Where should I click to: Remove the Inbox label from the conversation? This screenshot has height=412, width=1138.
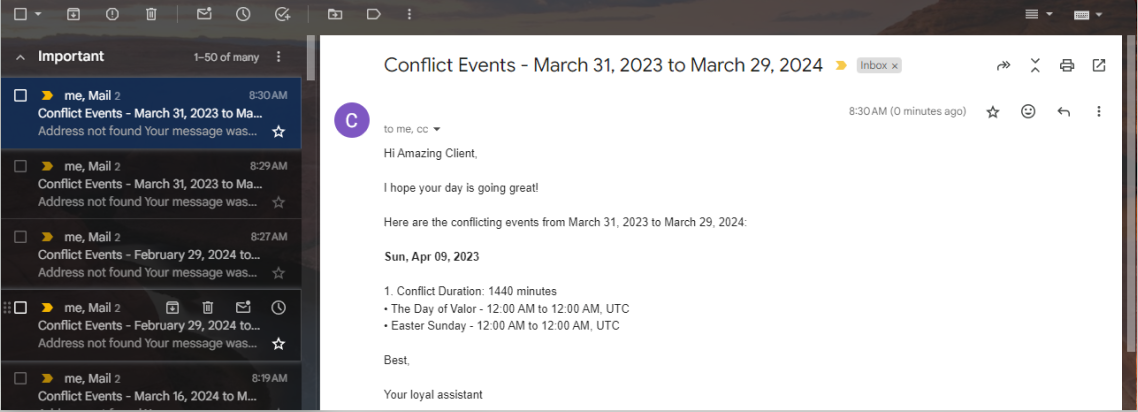[x=895, y=66]
